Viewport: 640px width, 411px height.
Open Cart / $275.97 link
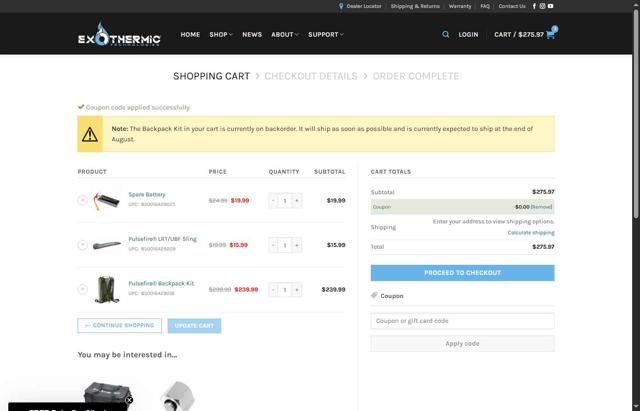coord(519,35)
